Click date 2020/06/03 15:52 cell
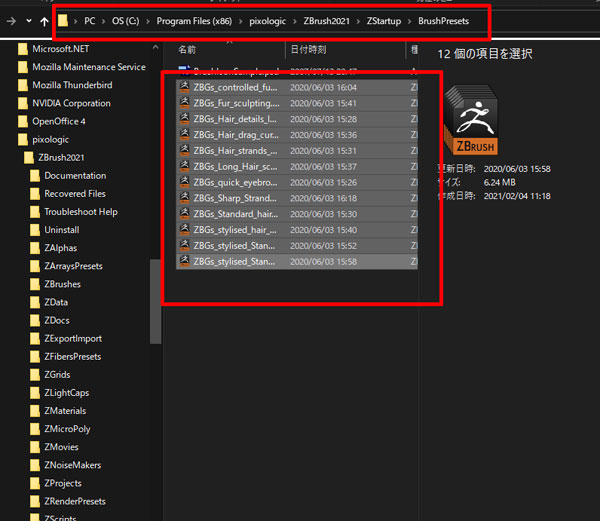600x521 pixels. [323, 246]
